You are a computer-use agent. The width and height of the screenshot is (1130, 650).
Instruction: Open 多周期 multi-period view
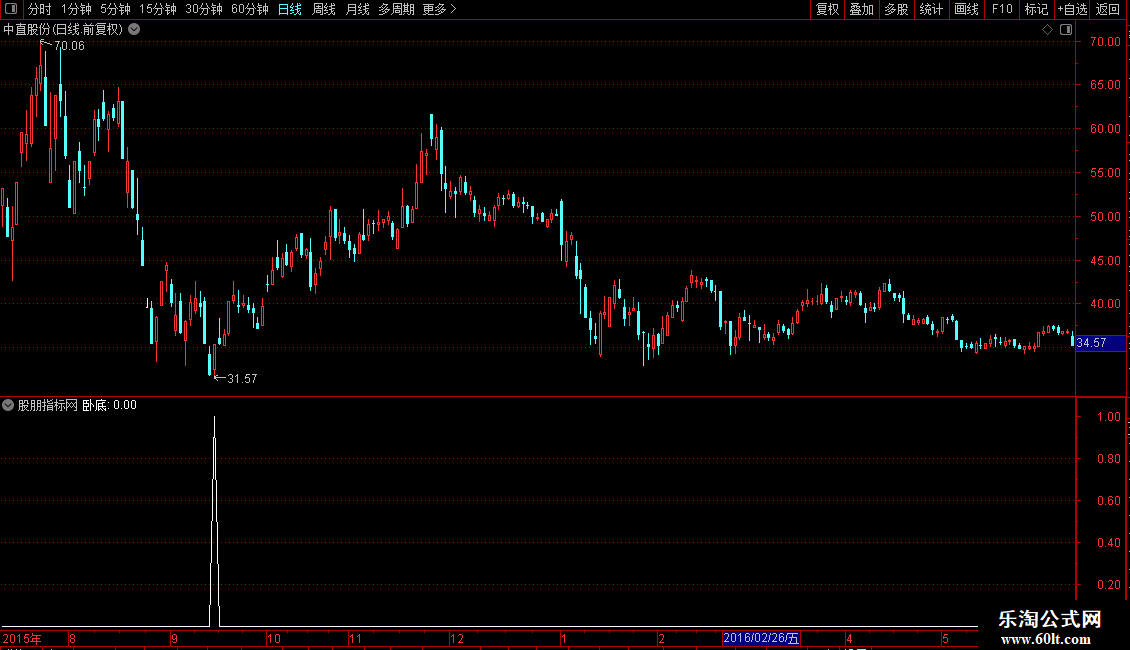(x=396, y=9)
